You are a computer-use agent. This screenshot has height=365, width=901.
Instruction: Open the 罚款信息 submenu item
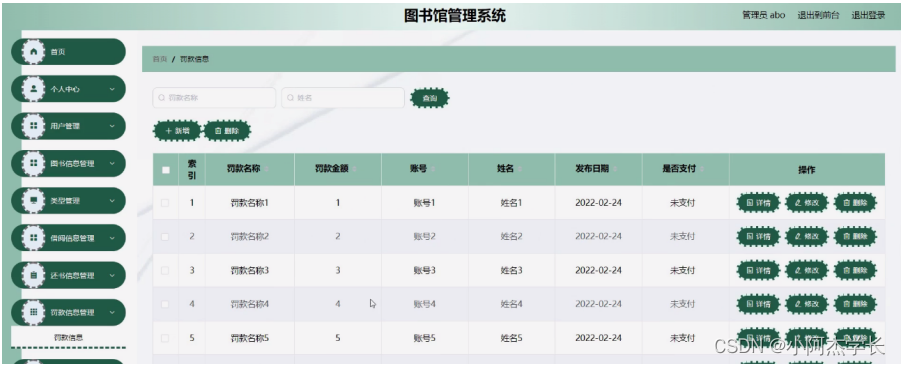[68, 337]
